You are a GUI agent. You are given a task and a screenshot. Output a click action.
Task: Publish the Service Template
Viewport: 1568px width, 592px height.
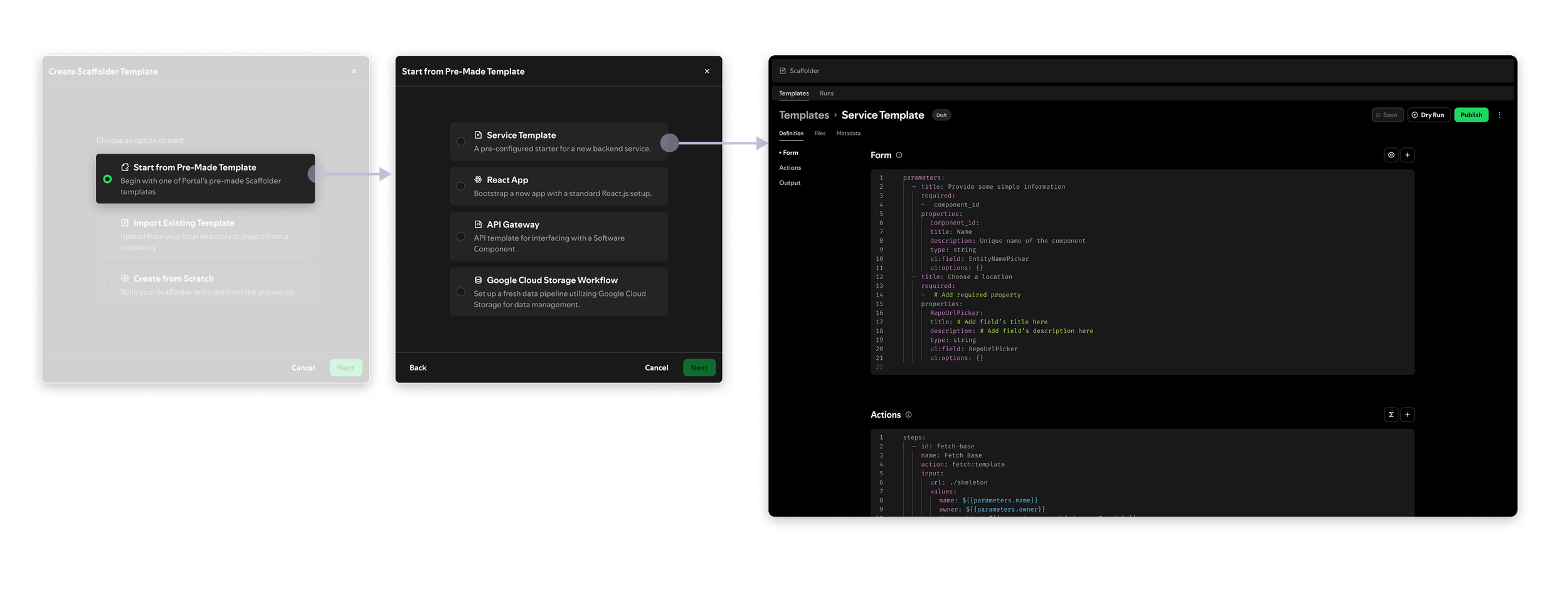(x=1471, y=115)
